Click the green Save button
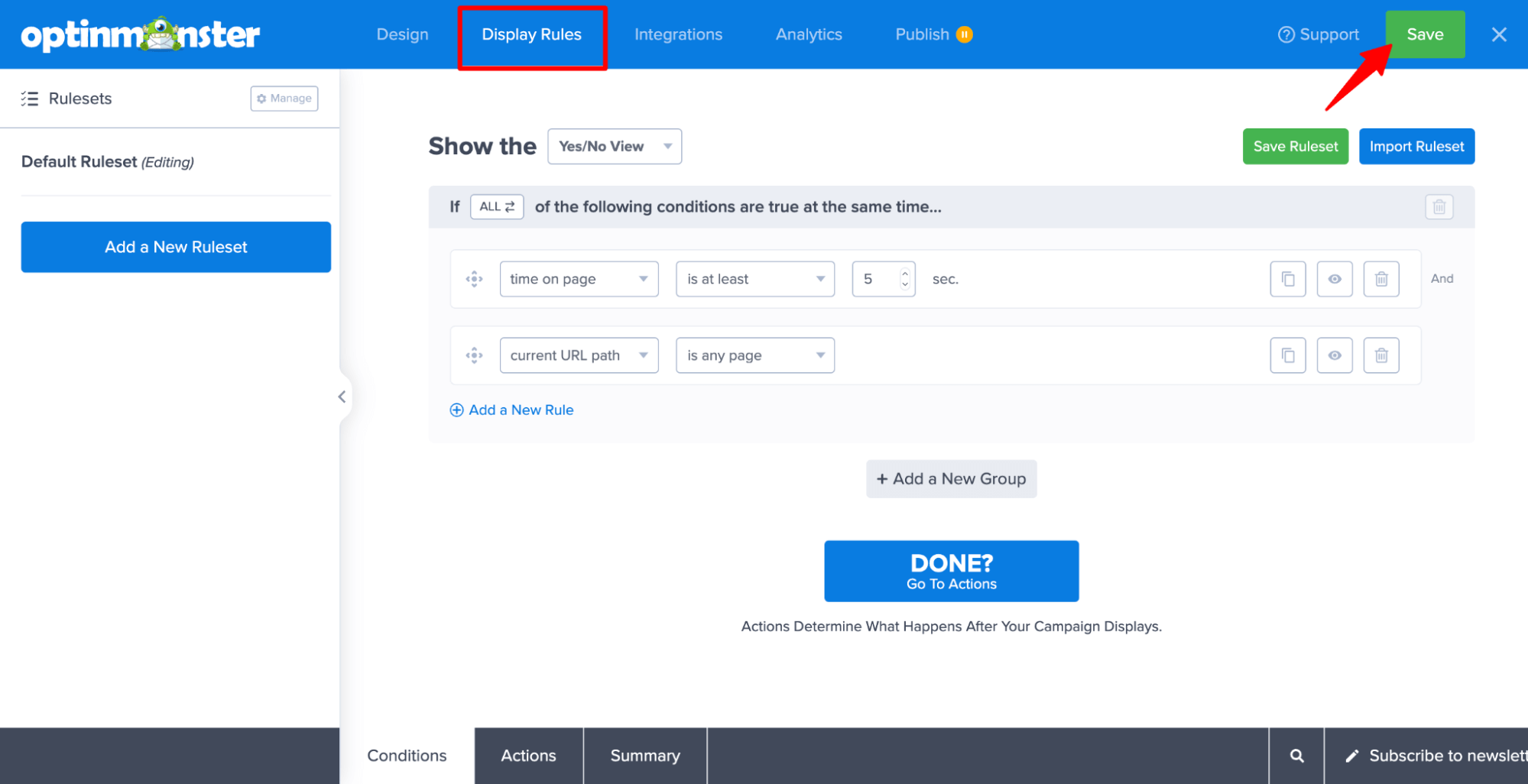 1425,34
